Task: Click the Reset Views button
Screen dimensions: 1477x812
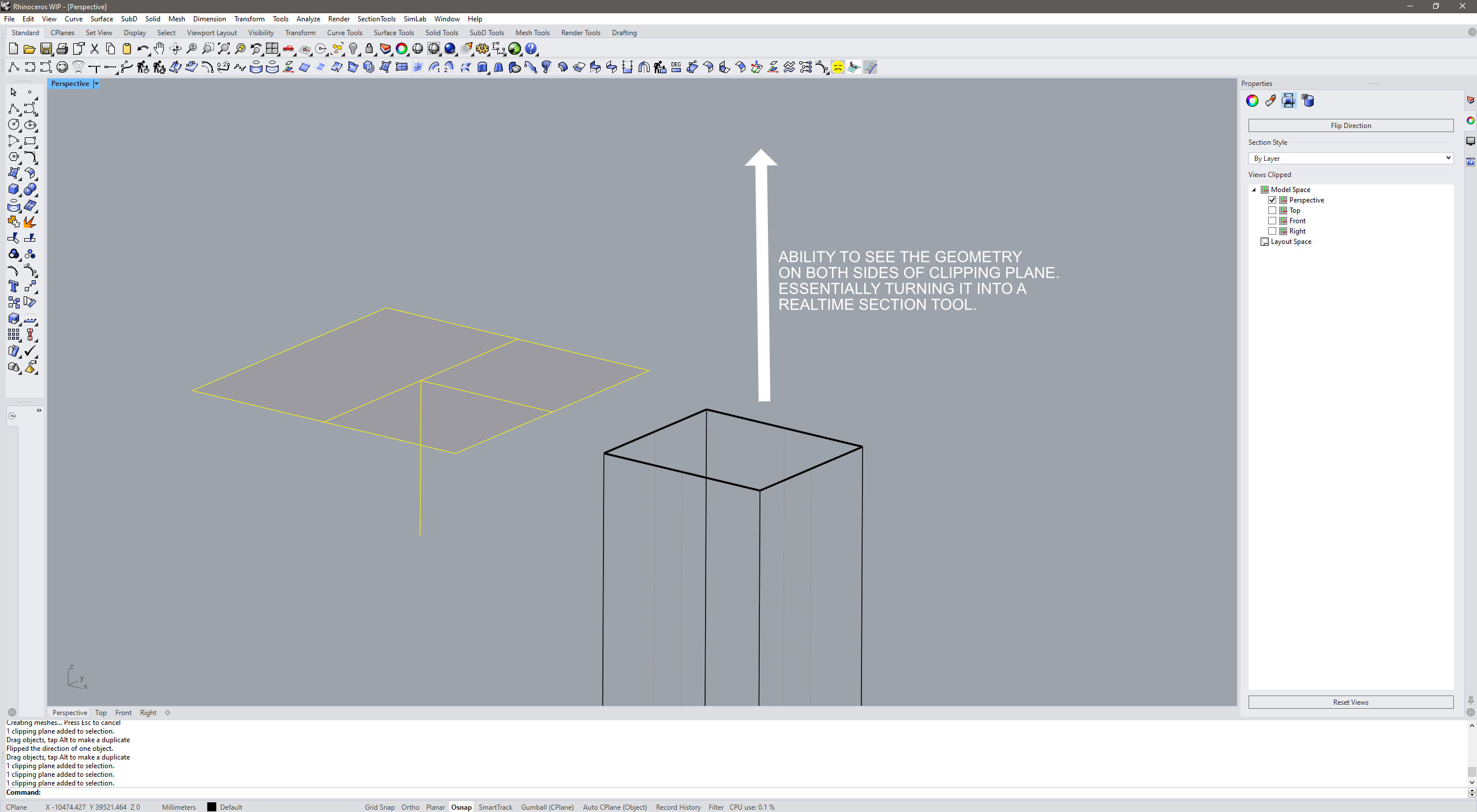Action: 1350,702
